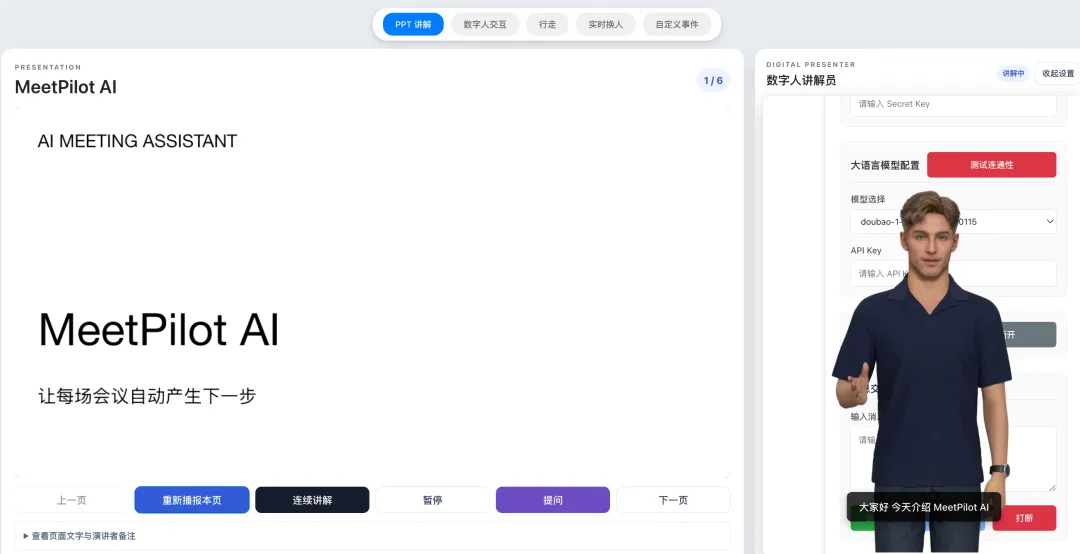
Task: Click 重新播报本页 button
Action: tap(192, 500)
